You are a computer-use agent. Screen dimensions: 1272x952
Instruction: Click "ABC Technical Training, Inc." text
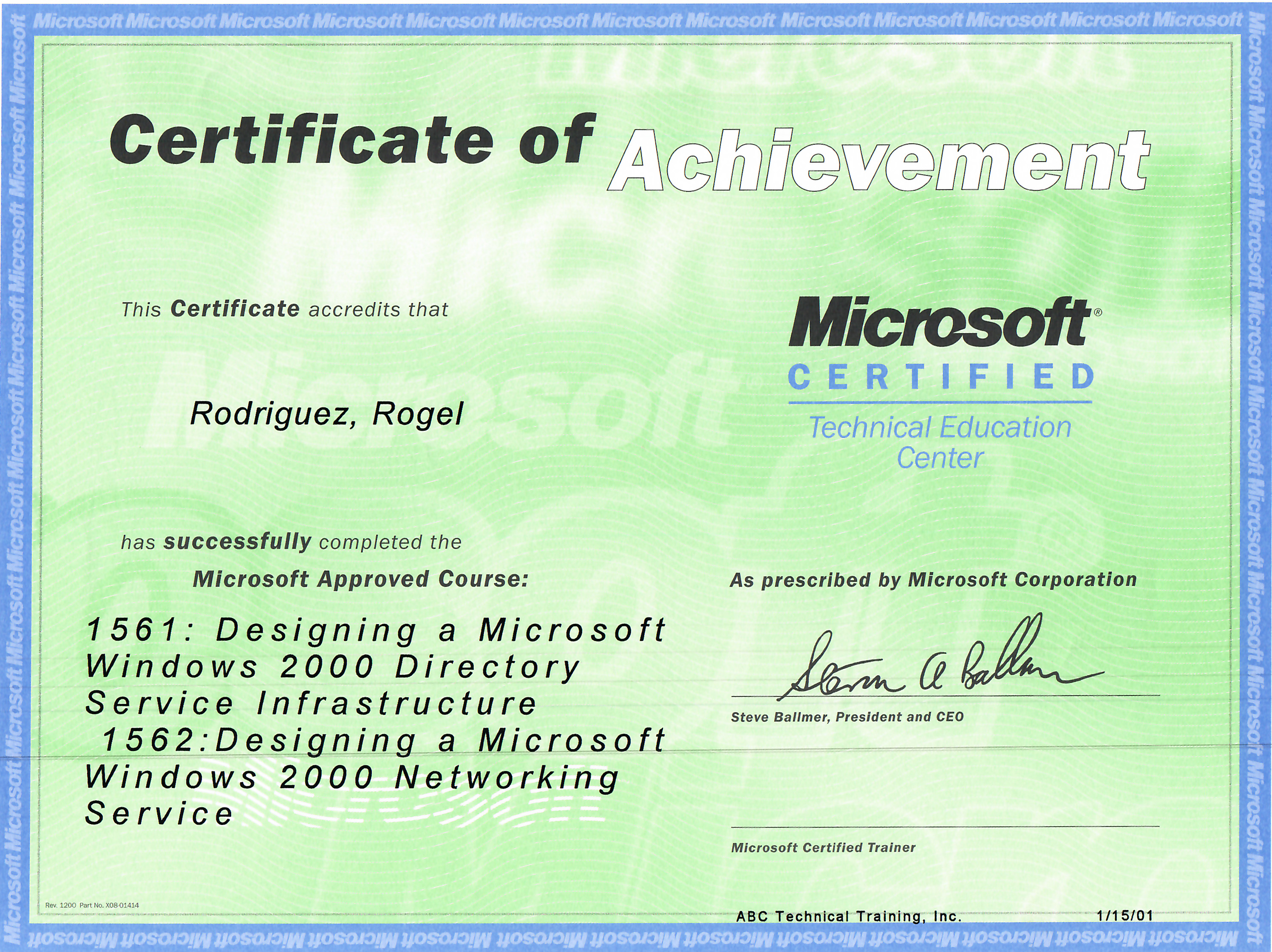point(849,916)
